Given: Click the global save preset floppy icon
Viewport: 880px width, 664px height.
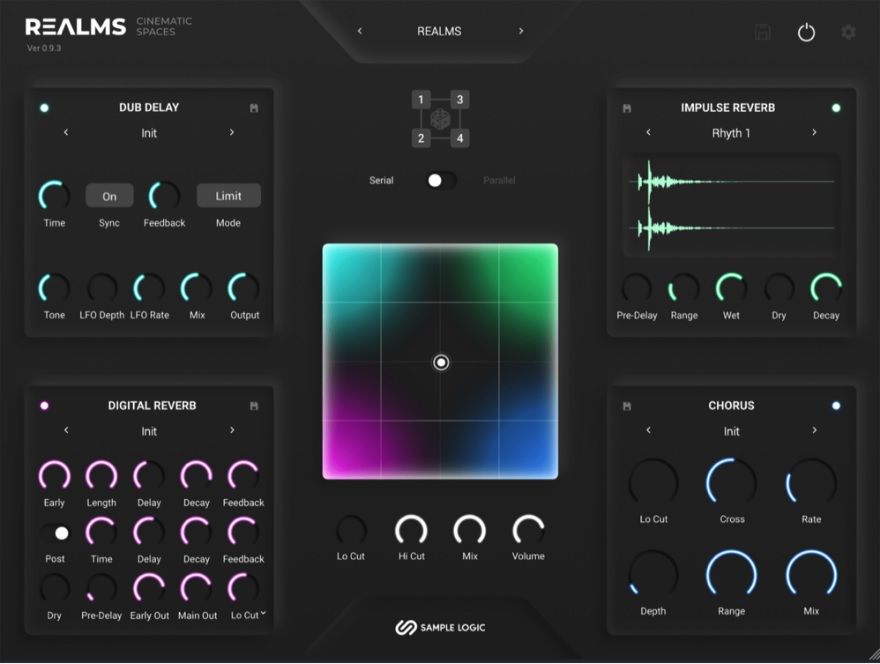Looking at the screenshot, I should pos(762,32).
